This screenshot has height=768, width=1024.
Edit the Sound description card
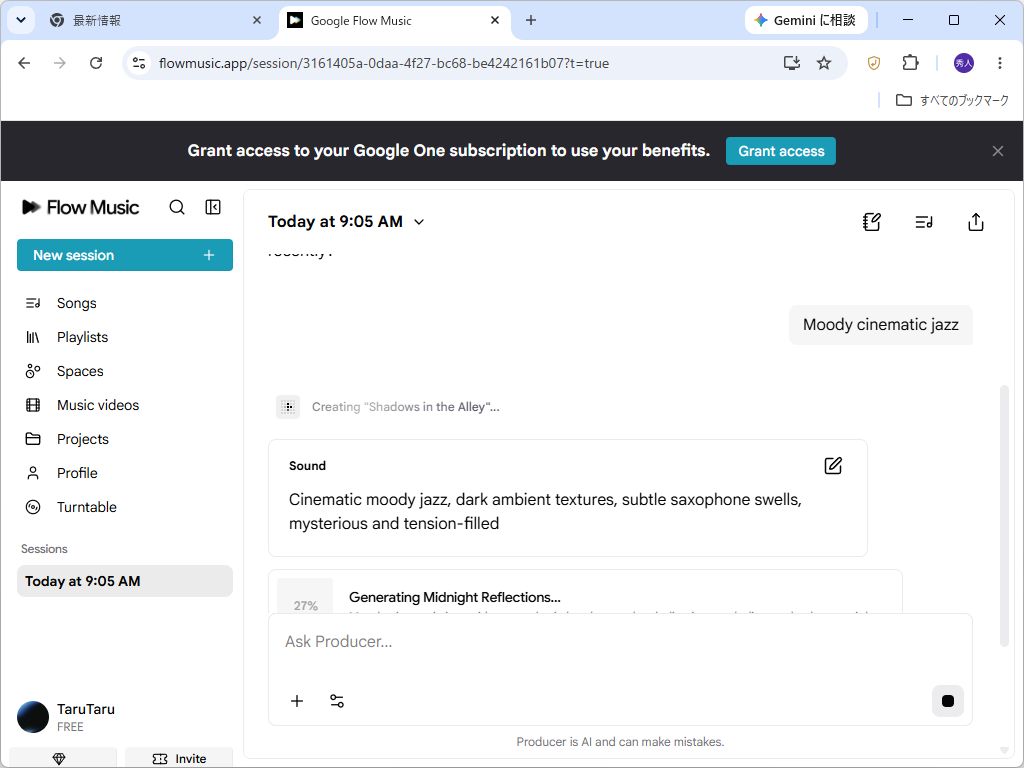pyautogui.click(x=833, y=466)
